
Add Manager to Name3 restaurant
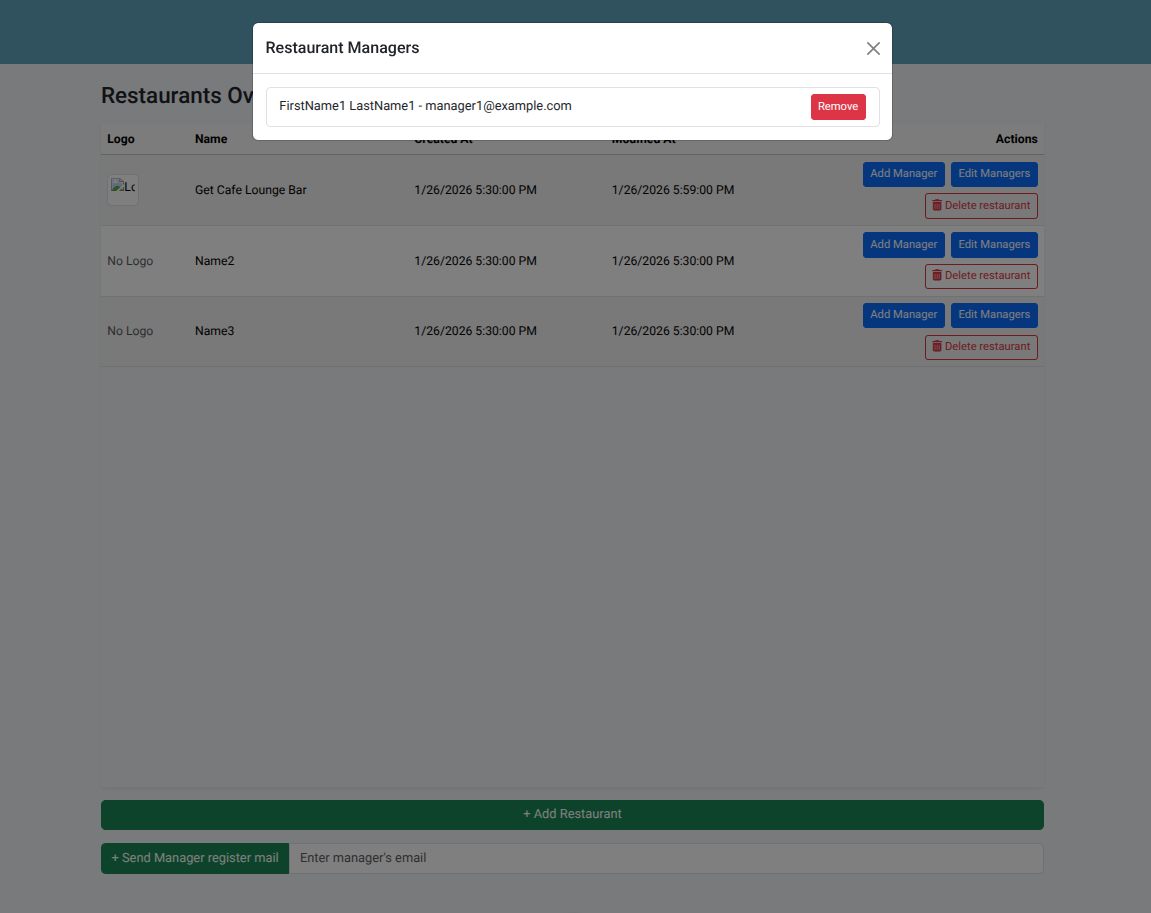click(903, 315)
